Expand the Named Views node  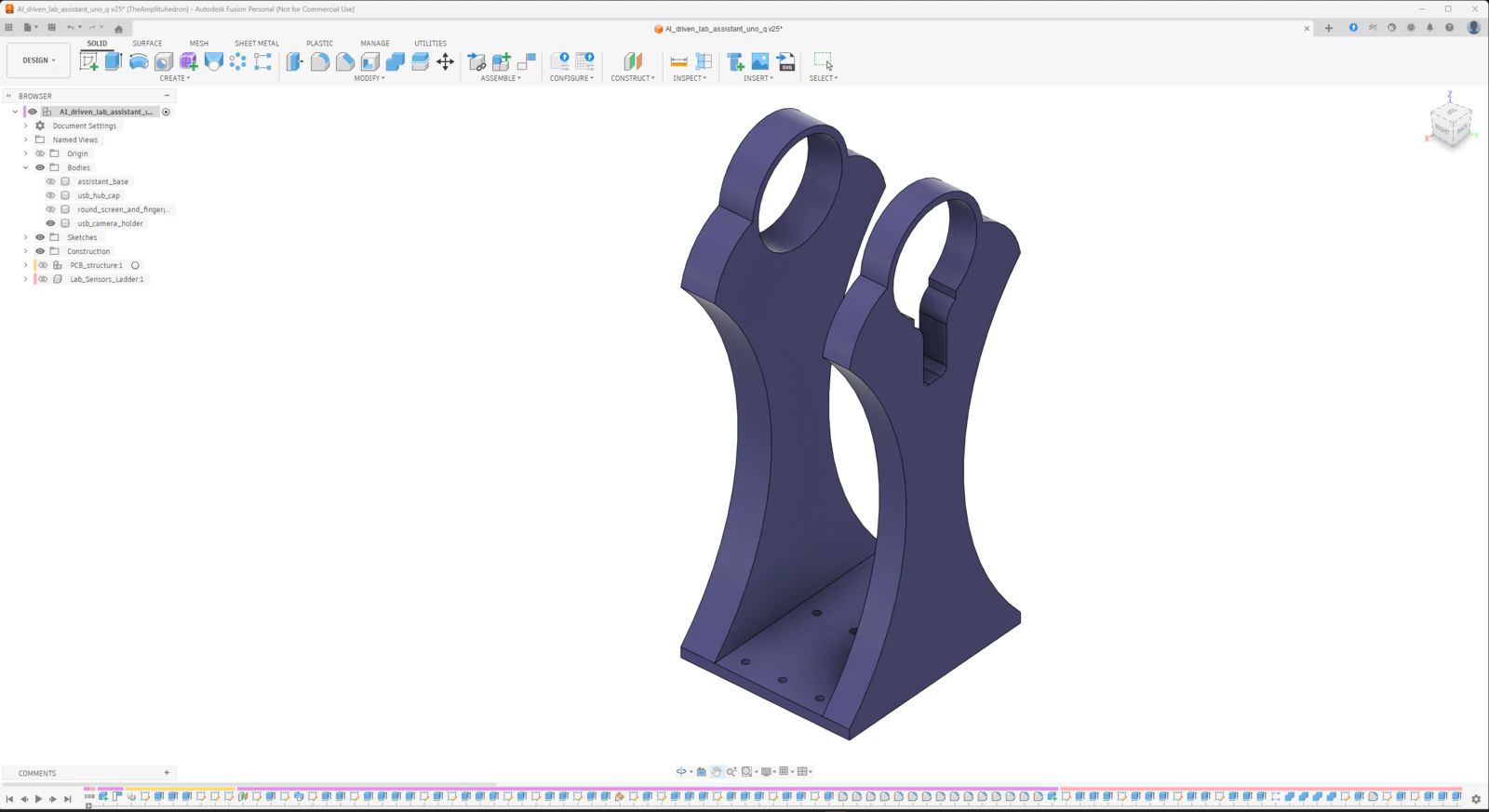(25, 140)
